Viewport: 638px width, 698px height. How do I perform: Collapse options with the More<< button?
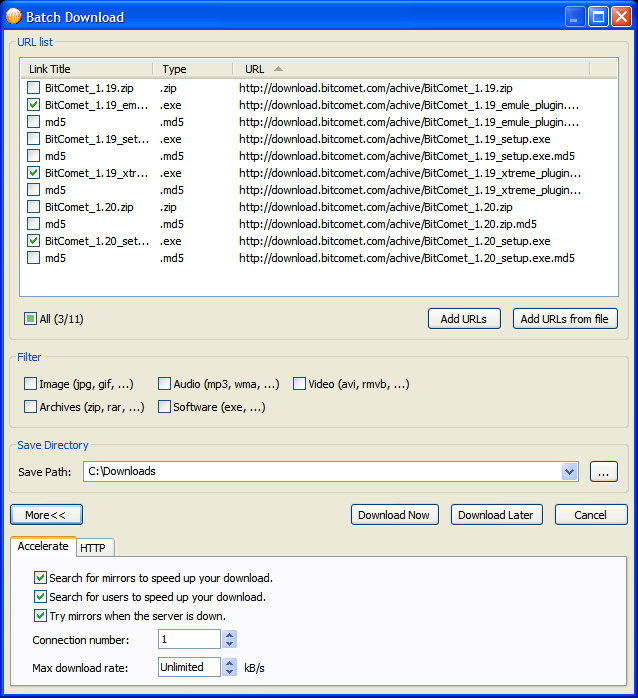click(x=46, y=515)
